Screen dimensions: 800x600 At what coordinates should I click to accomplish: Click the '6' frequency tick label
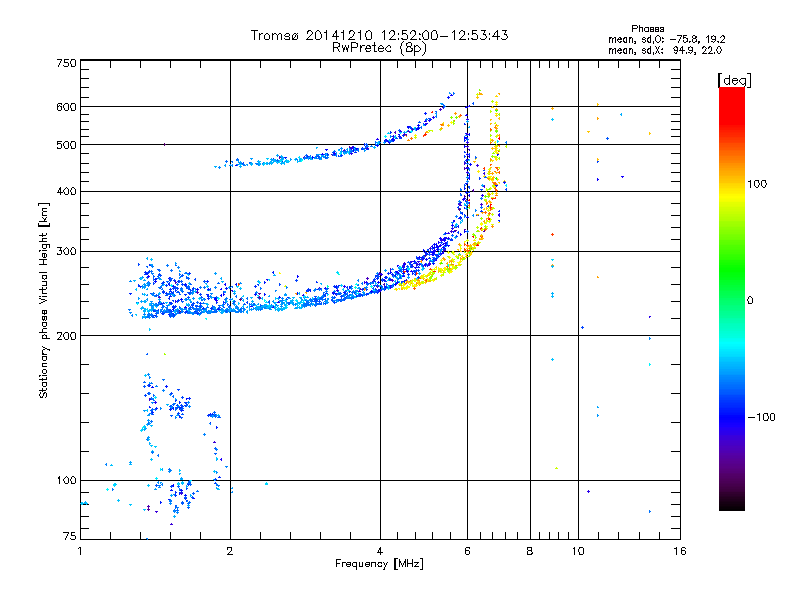tap(467, 551)
